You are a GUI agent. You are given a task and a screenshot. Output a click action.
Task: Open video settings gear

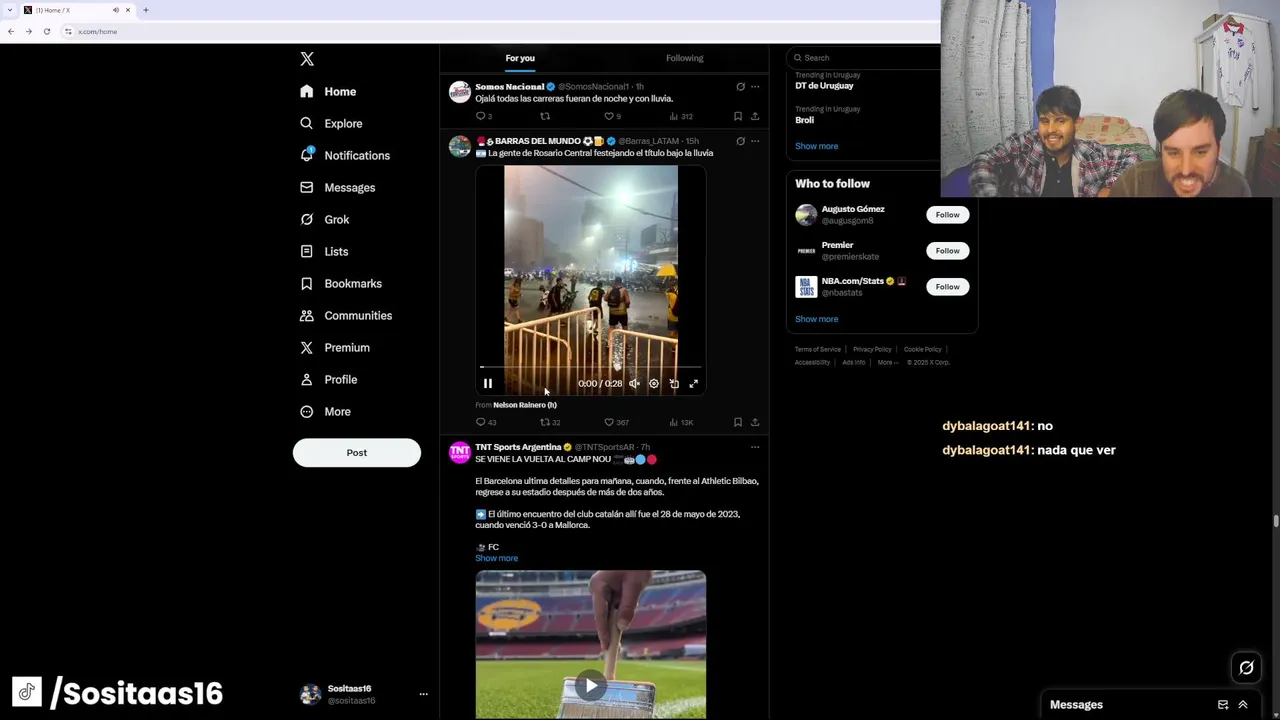click(654, 383)
